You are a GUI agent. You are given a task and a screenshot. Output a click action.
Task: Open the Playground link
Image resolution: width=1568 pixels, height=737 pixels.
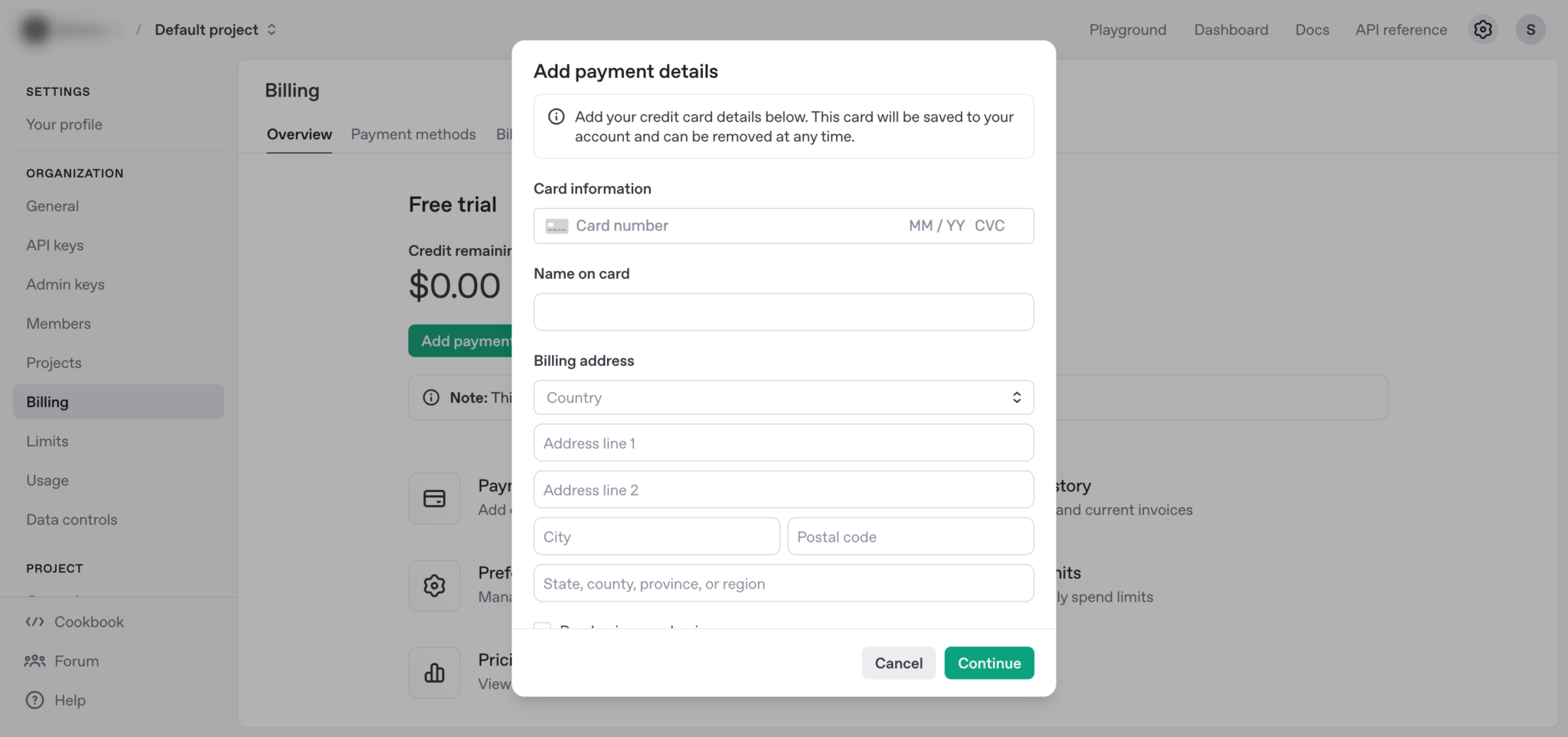coord(1127,30)
